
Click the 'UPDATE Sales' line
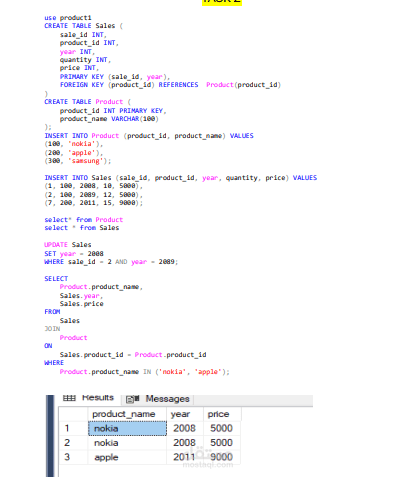tap(68, 245)
